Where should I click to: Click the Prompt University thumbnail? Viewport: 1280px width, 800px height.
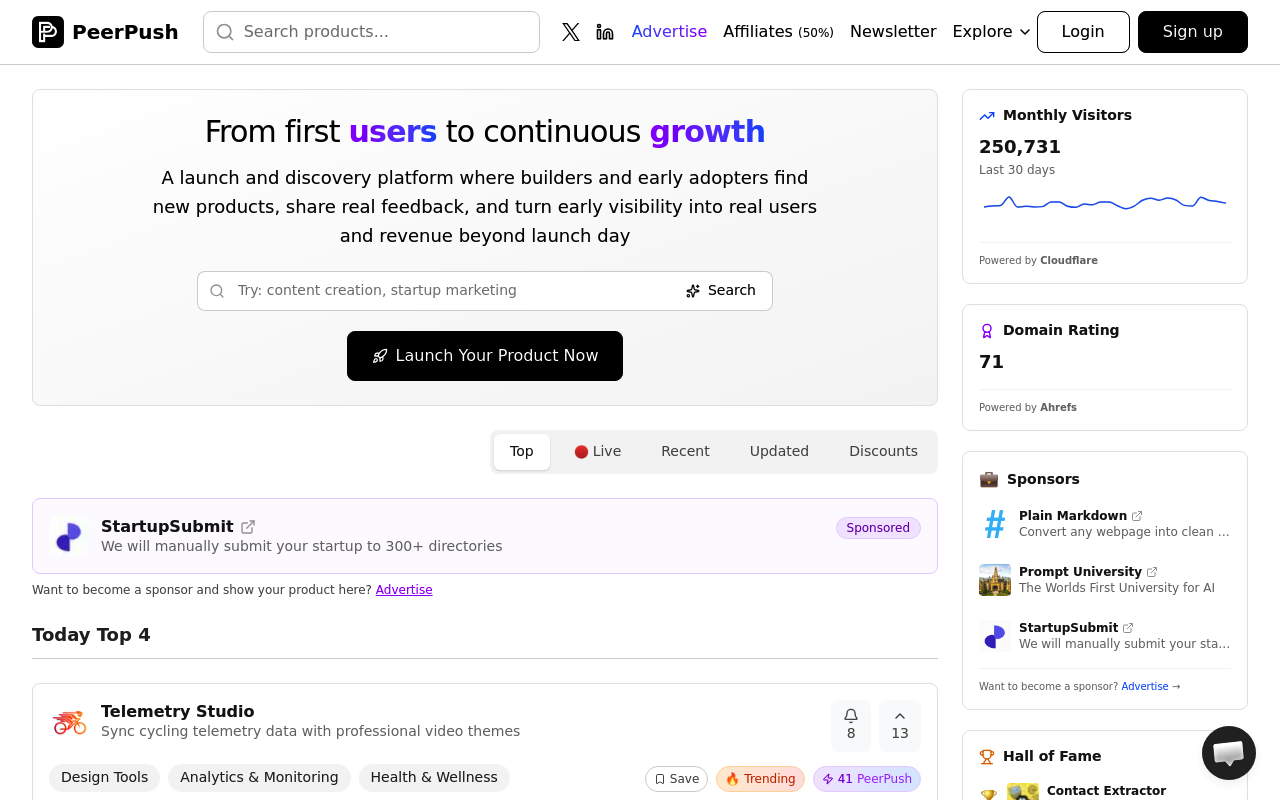[995, 580]
